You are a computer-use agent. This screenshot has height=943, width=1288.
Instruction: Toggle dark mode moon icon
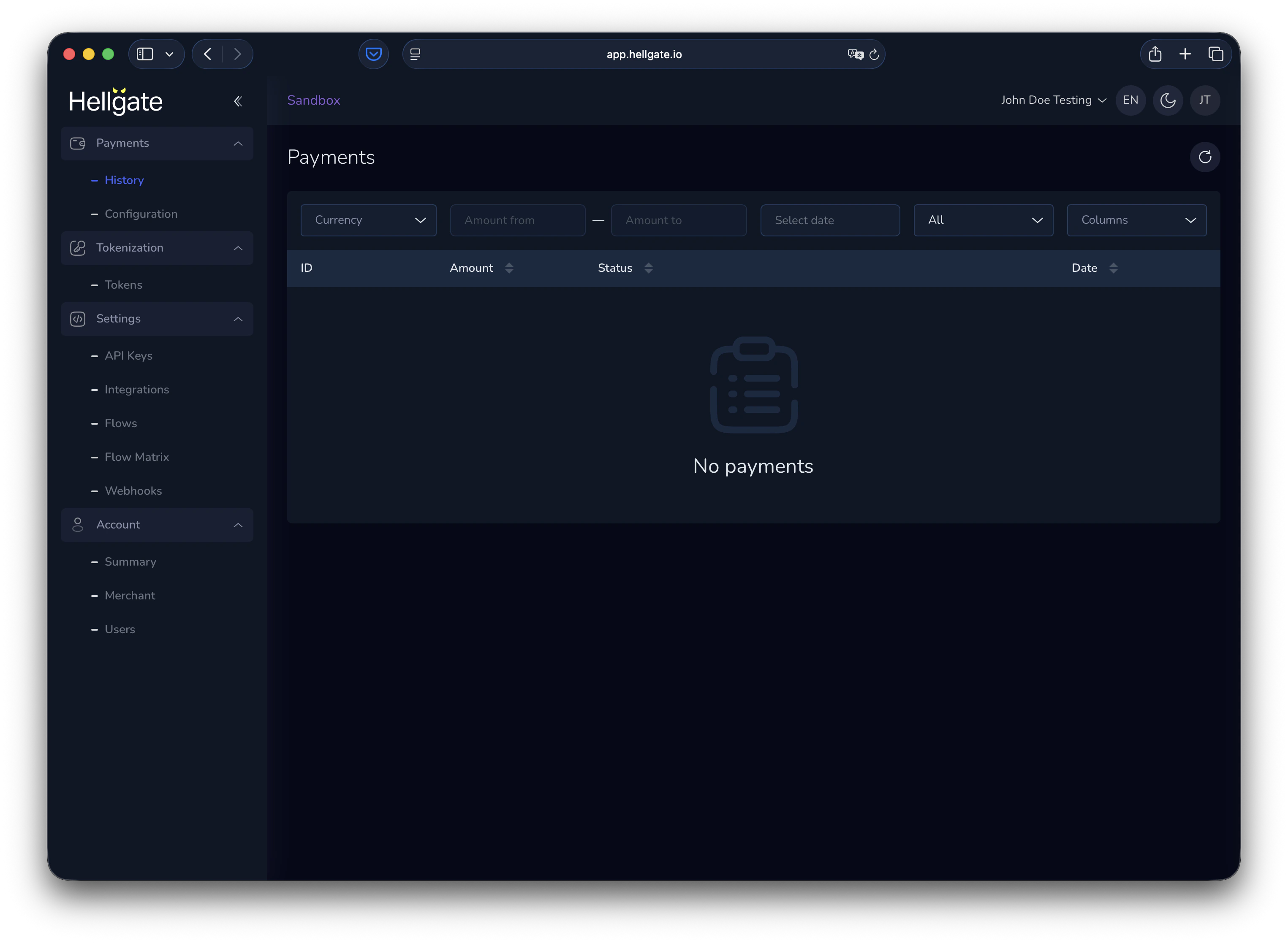click(1168, 100)
